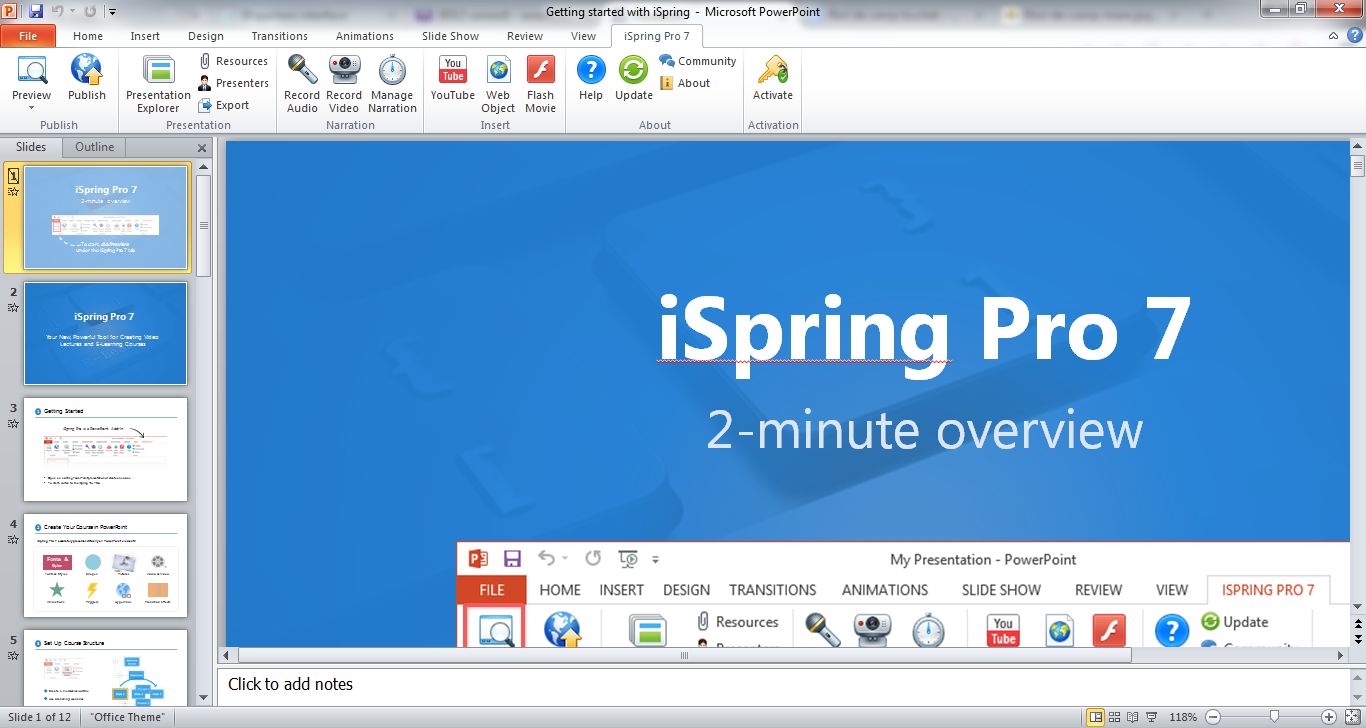The image size is (1366, 728).
Task: Click the Export button
Action: (x=224, y=105)
